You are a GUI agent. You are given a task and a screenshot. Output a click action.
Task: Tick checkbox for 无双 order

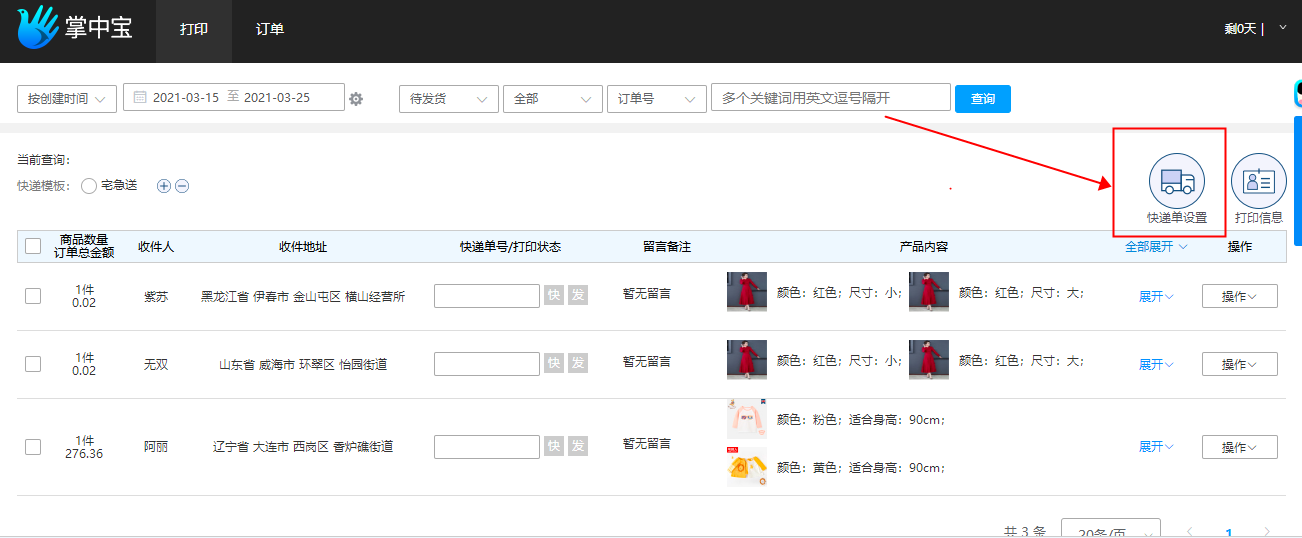pyautogui.click(x=33, y=364)
